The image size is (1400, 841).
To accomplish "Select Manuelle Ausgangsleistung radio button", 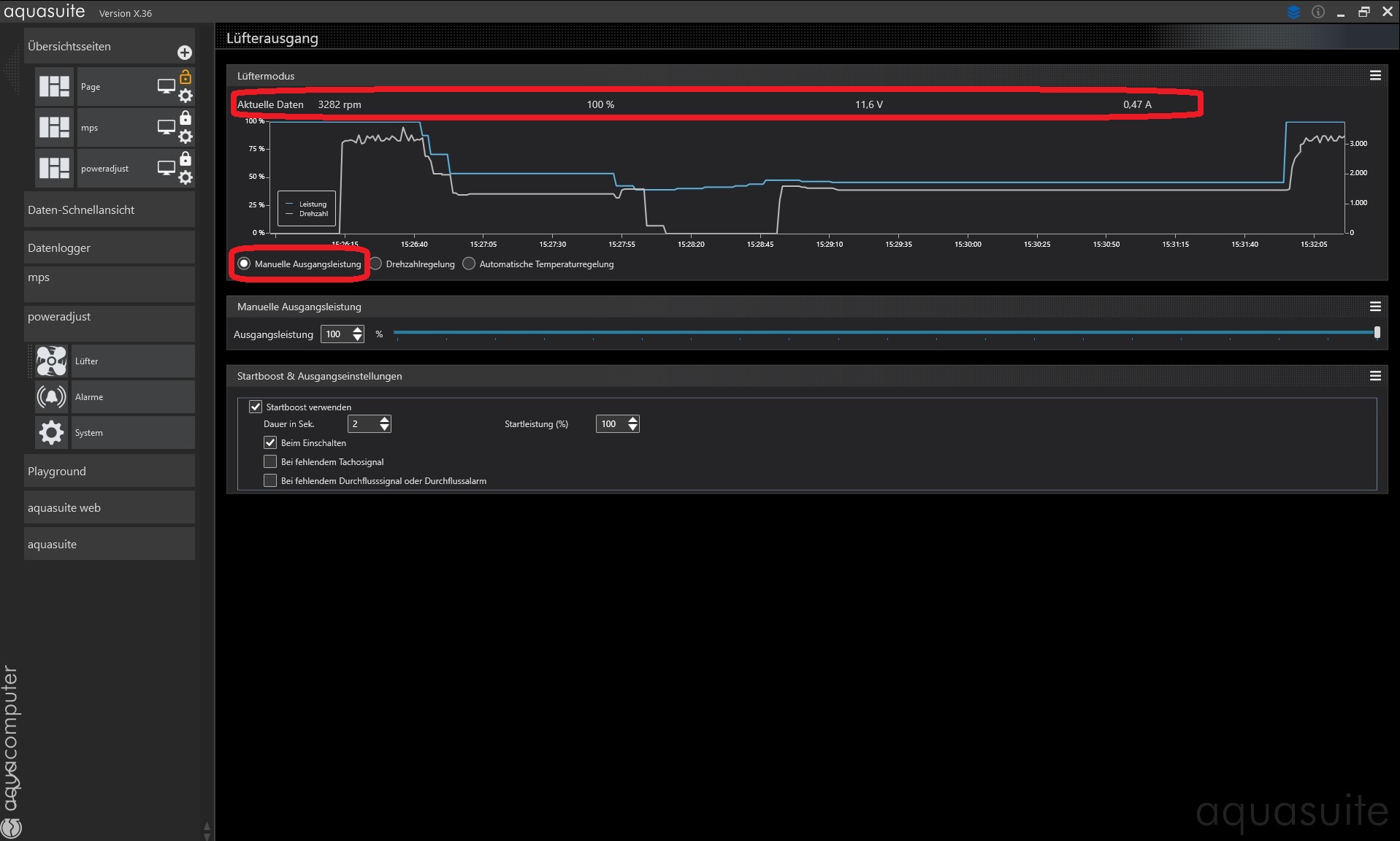I will [244, 264].
